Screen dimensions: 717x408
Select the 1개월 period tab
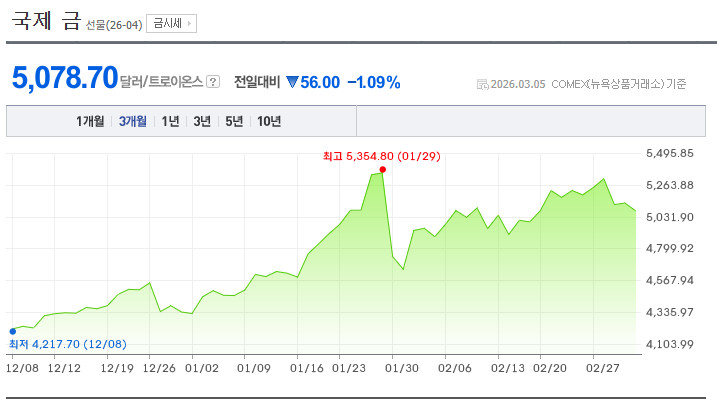pyautogui.click(x=91, y=122)
